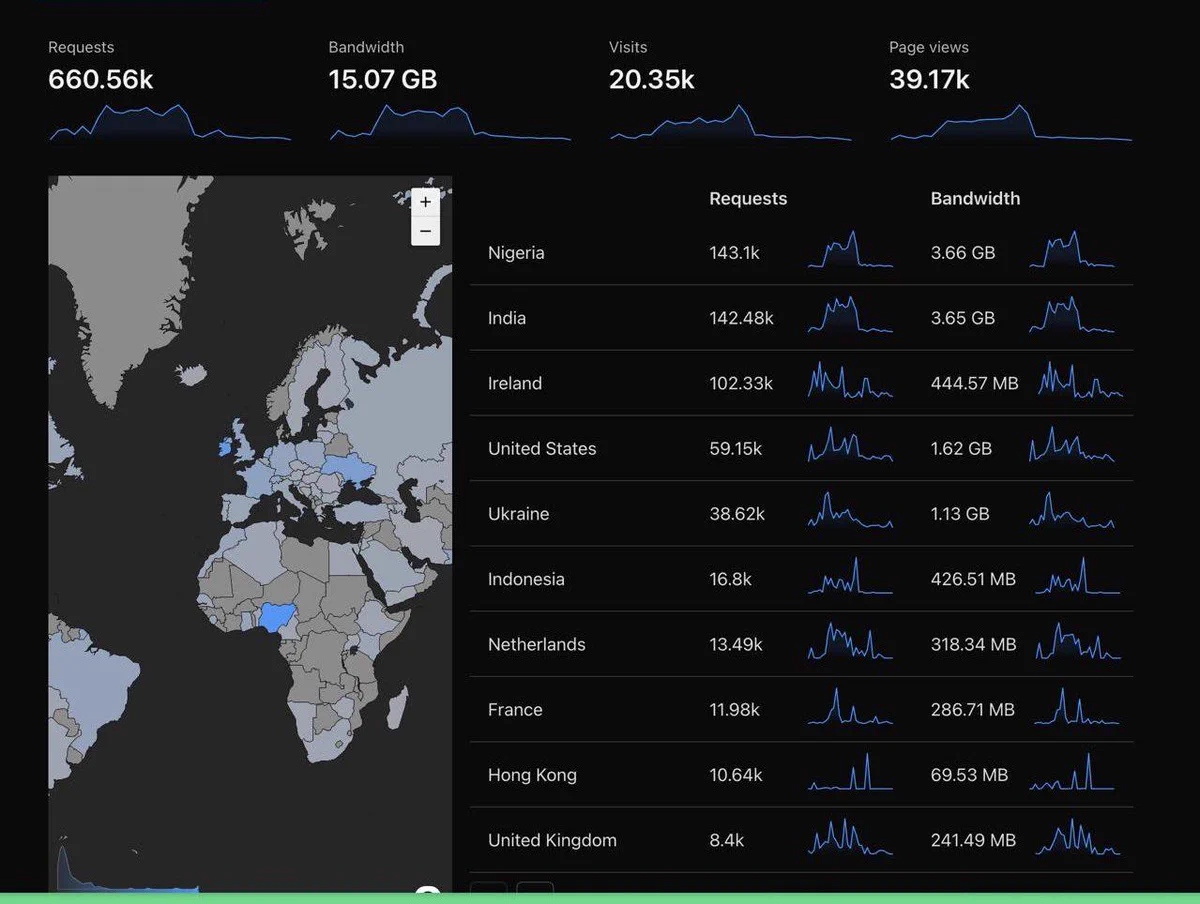Screen dimensions: 1200x904
Task: Select the Indonesia country row
Action: point(801,579)
